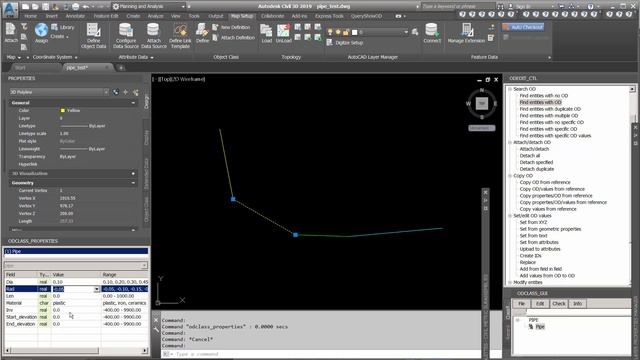
Task: Click Attach Definition in Object Class panel
Action: tap(233, 38)
